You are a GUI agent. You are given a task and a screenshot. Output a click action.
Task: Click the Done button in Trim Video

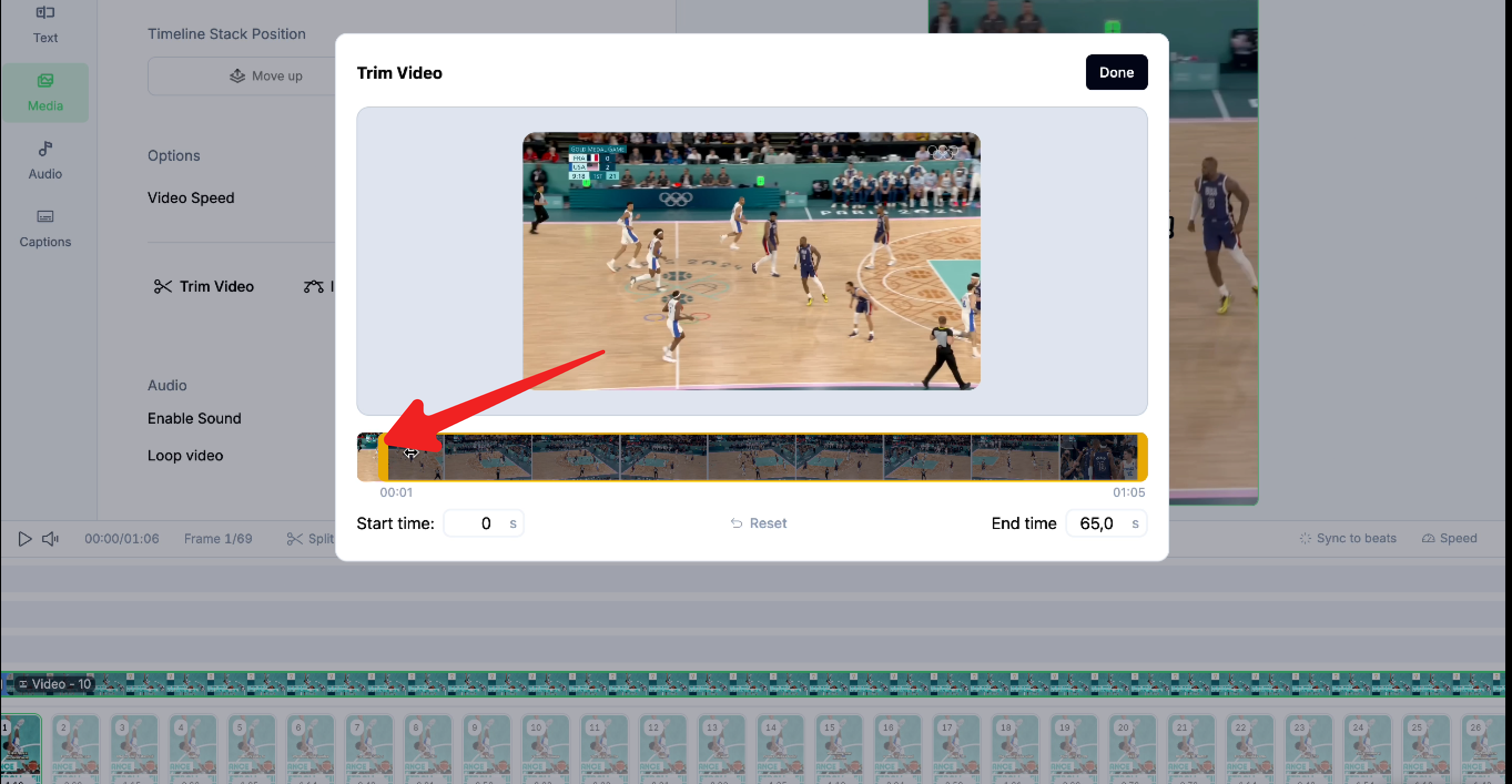click(1116, 72)
